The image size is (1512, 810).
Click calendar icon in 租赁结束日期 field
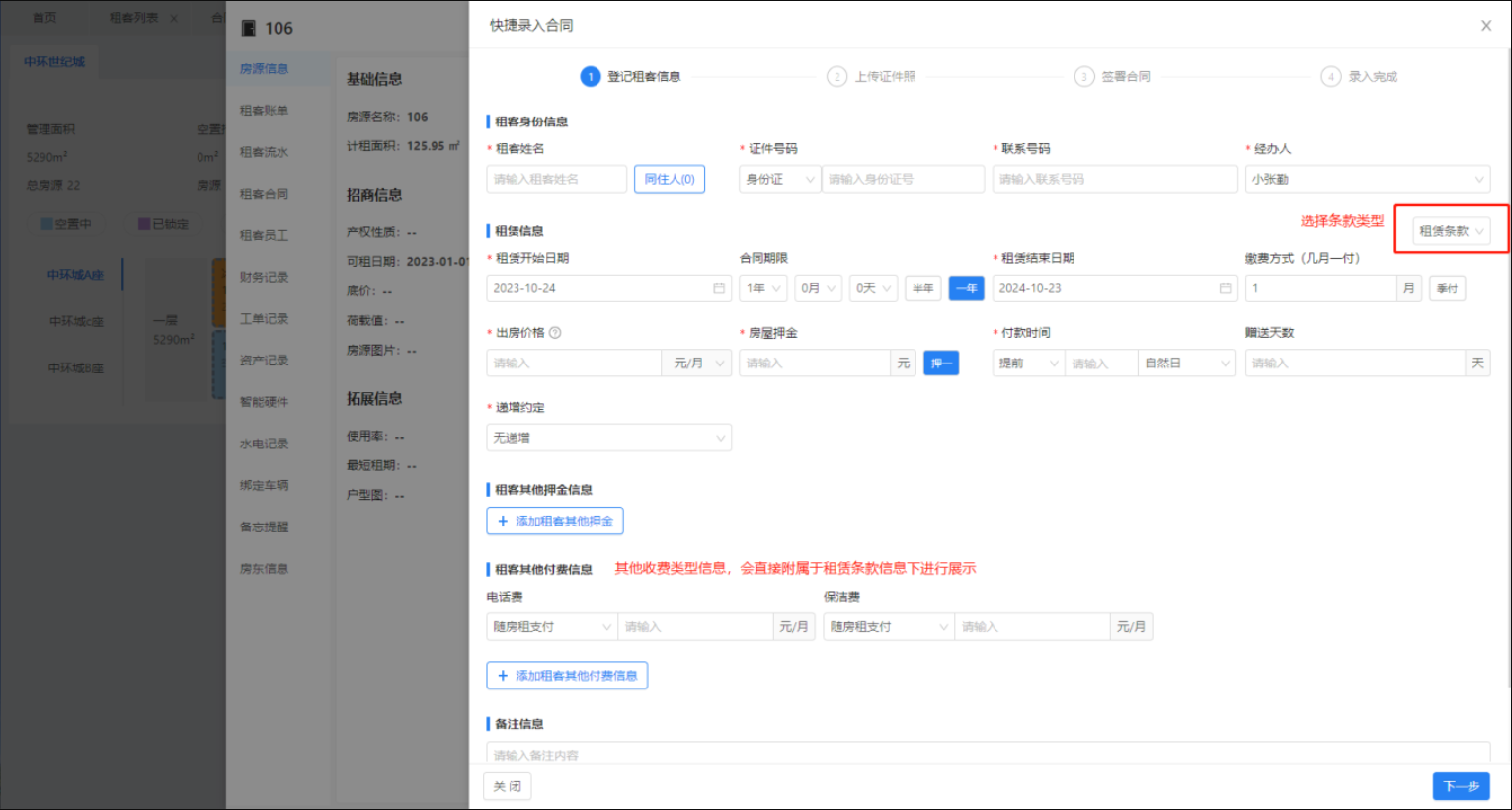click(x=1225, y=288)
